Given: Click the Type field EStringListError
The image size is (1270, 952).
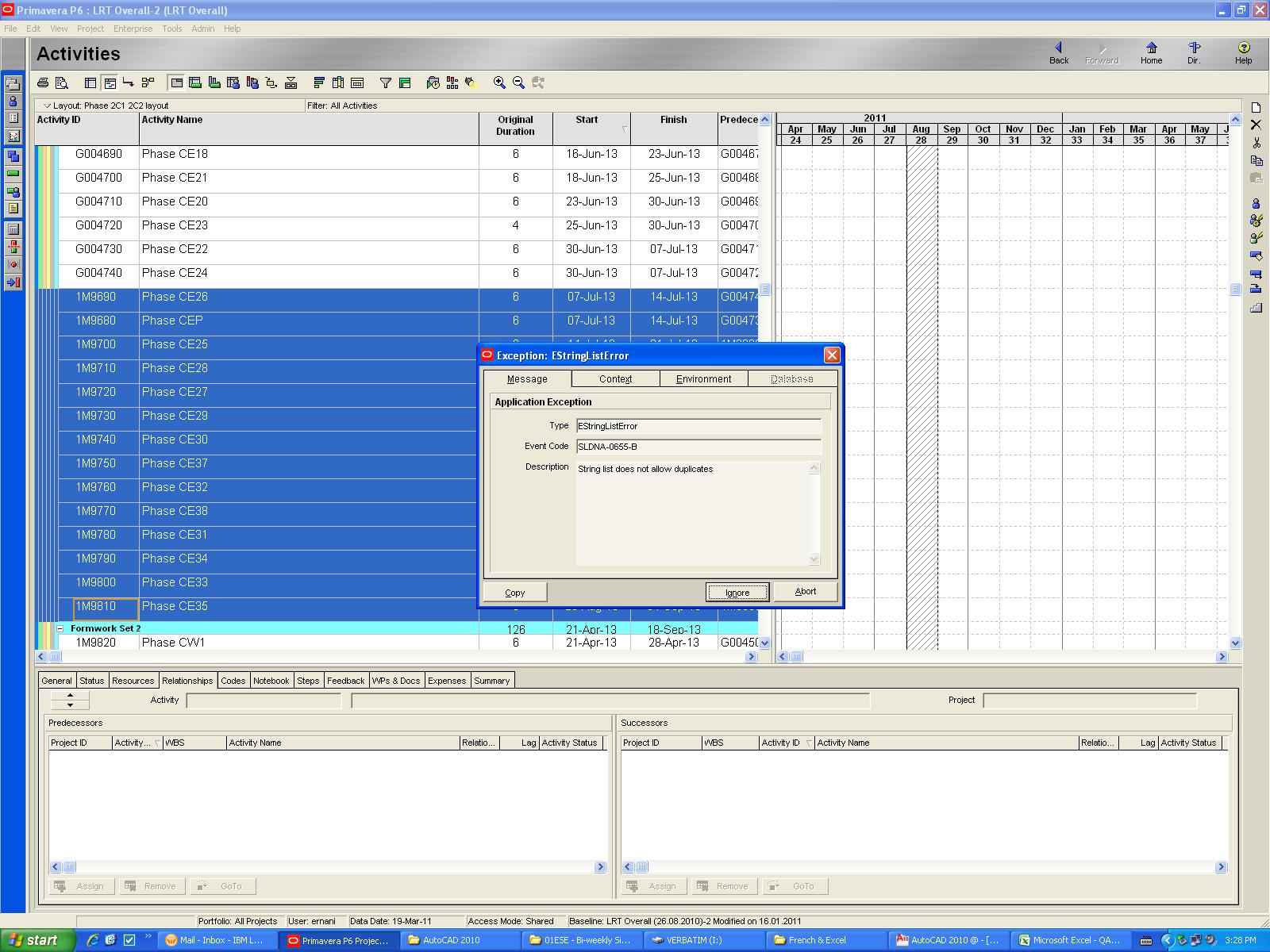Looking at the screenshot, I should coord(698,426).
